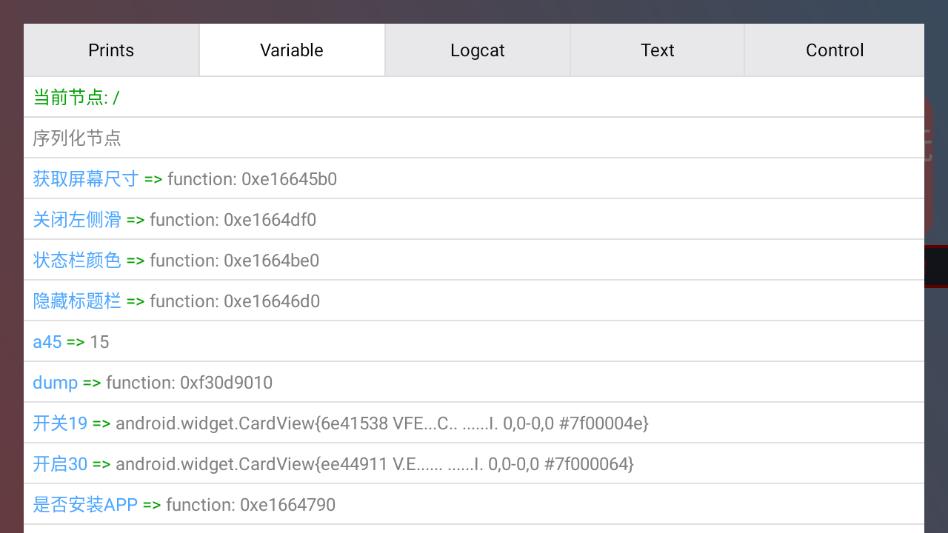This screenshot has height=533, width=948.
Task: Open the Logcat tab
Action: [x=477, y=50]
